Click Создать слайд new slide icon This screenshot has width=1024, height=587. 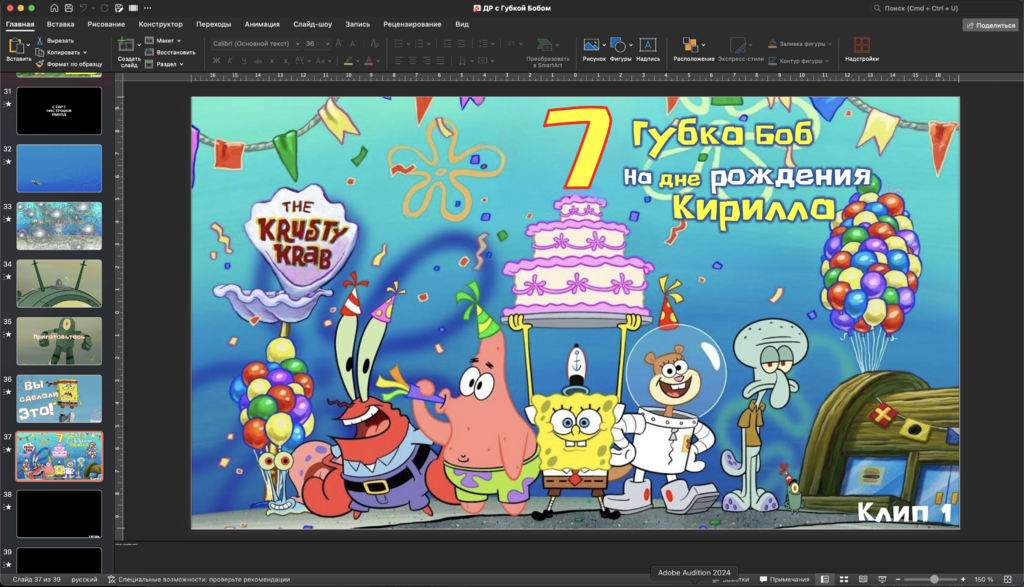click(126, 45)
